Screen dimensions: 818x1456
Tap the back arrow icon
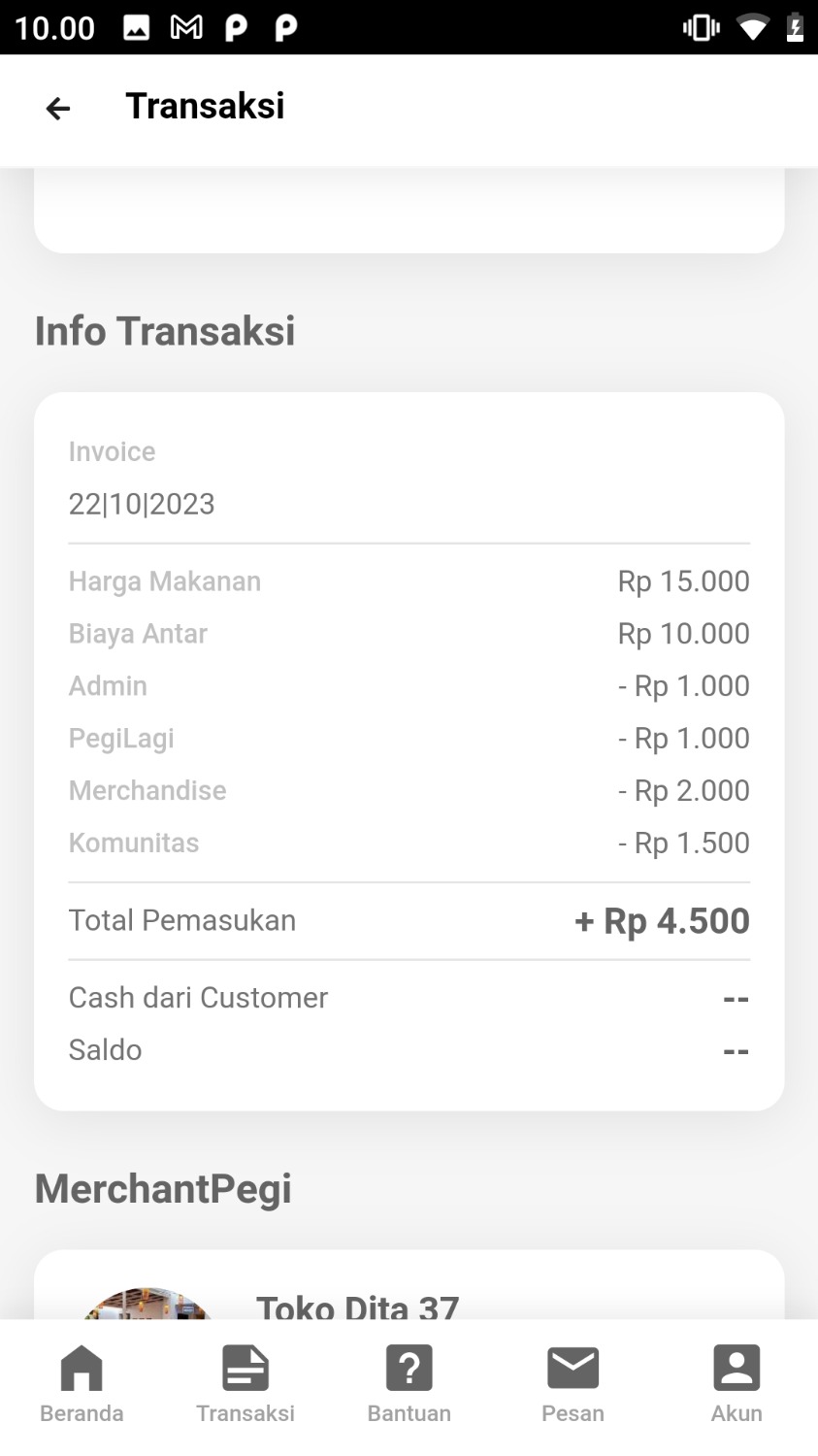(58, 108)
